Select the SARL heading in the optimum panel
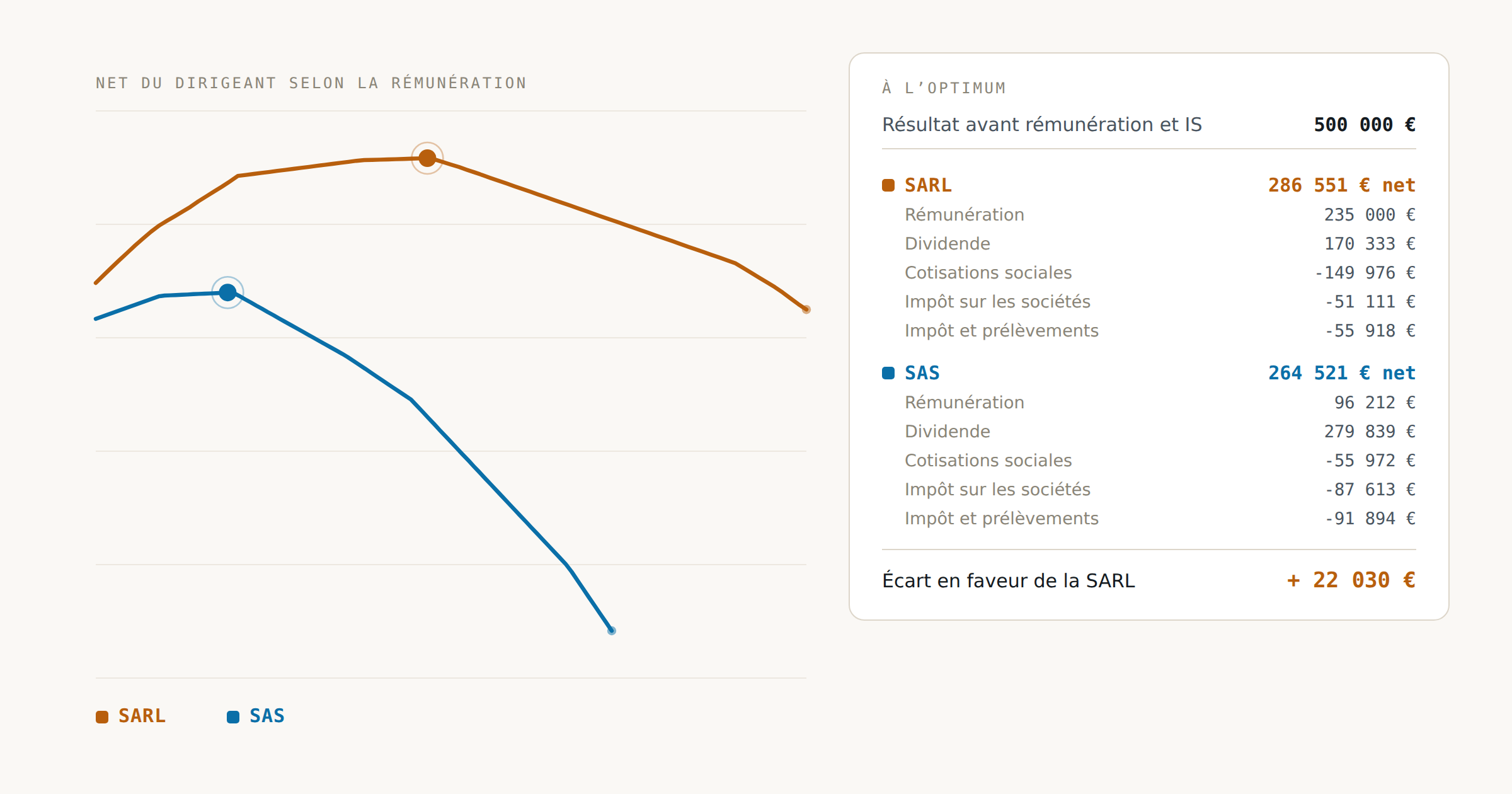 pos(928,185)
